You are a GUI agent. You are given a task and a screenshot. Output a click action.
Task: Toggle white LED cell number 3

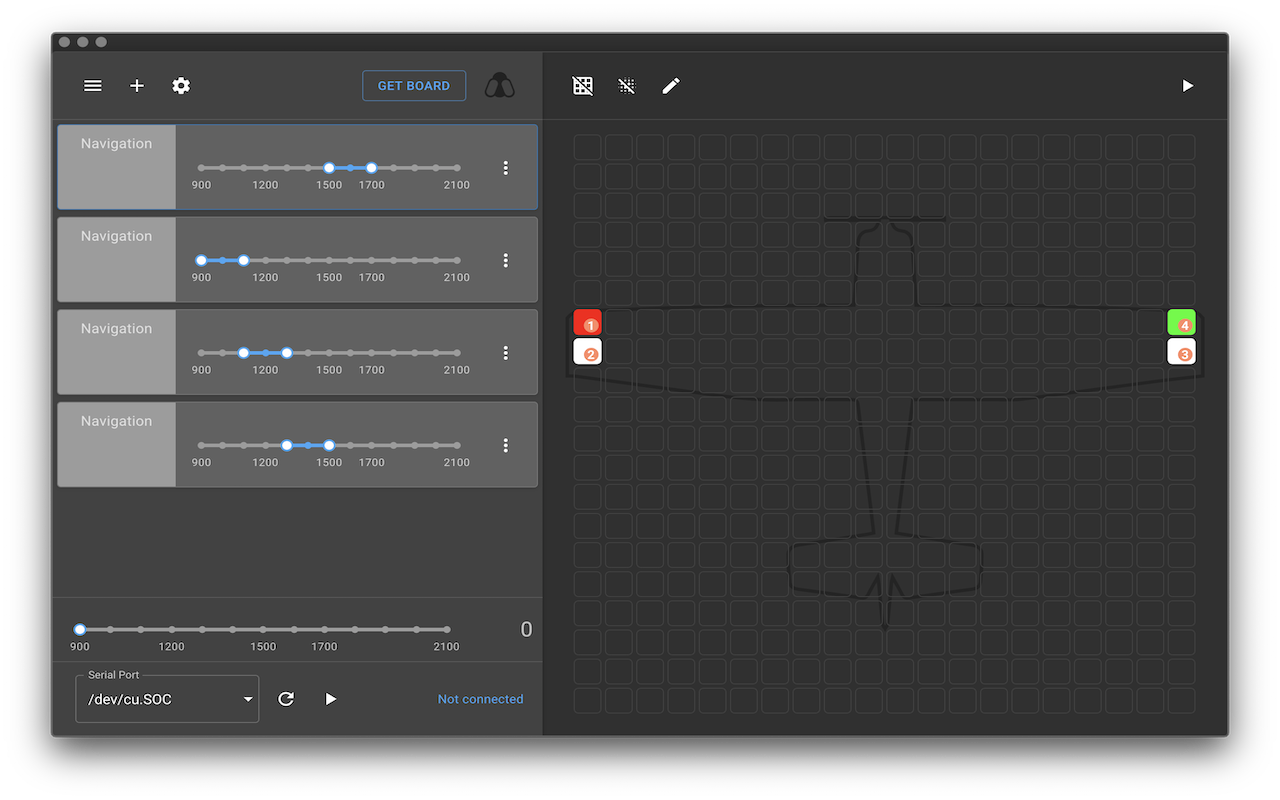pyautogui.click(x=1182, y=352)
